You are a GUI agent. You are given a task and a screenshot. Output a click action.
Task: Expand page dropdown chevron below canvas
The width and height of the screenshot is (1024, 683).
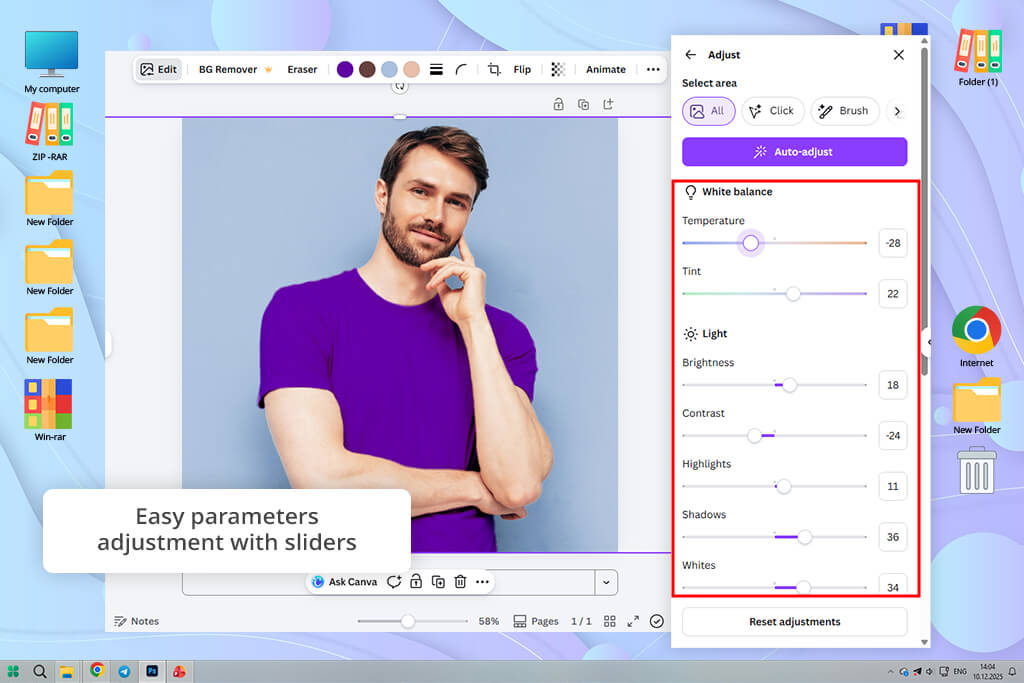(x=606, y=582)
